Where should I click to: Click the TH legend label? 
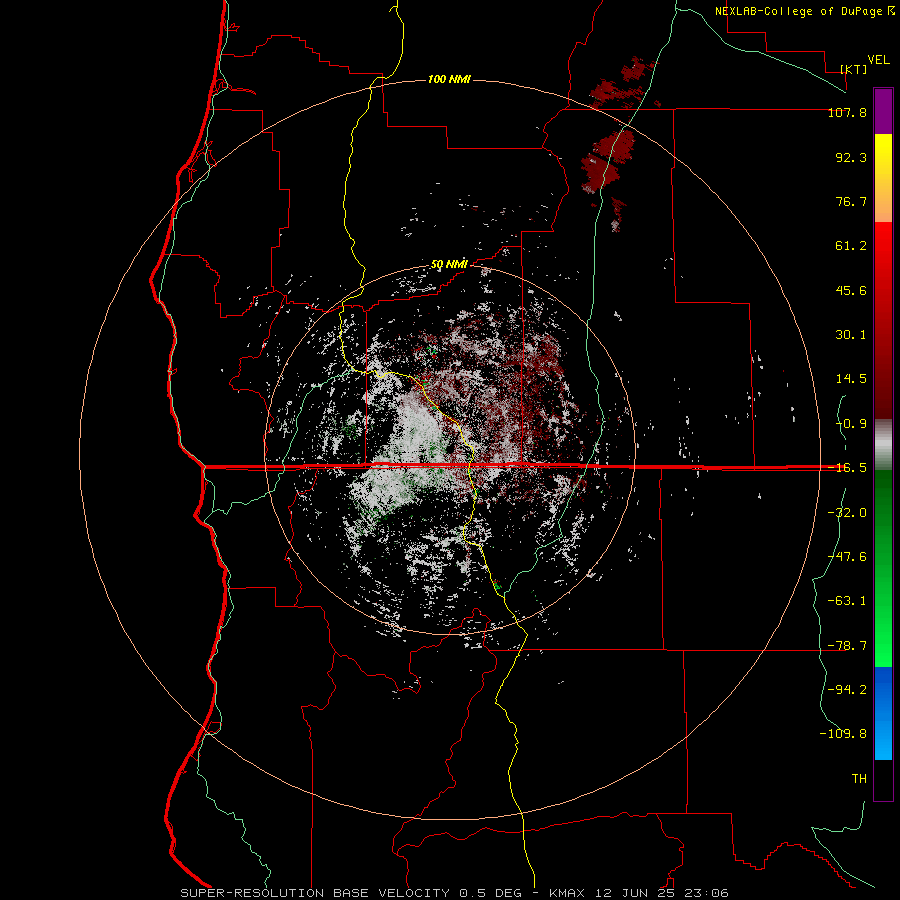click(x=859, y=778)
